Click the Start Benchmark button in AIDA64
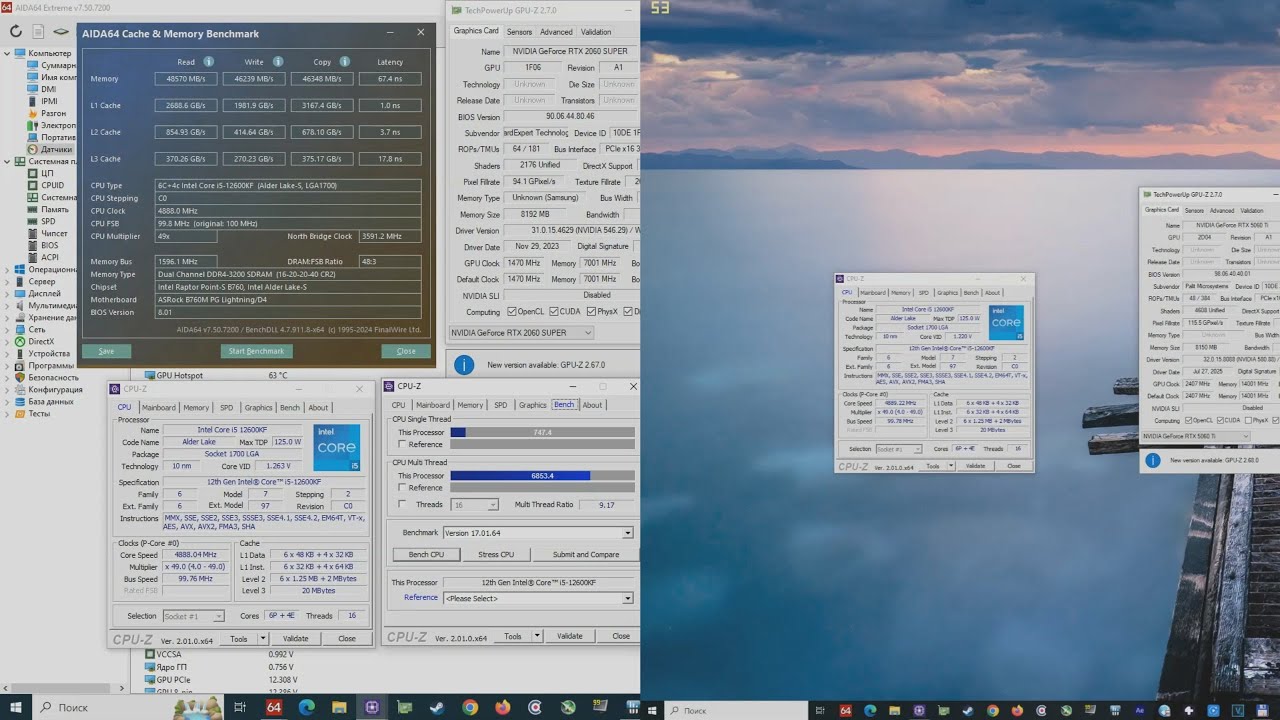1280x720 pixels. point(256,351)
